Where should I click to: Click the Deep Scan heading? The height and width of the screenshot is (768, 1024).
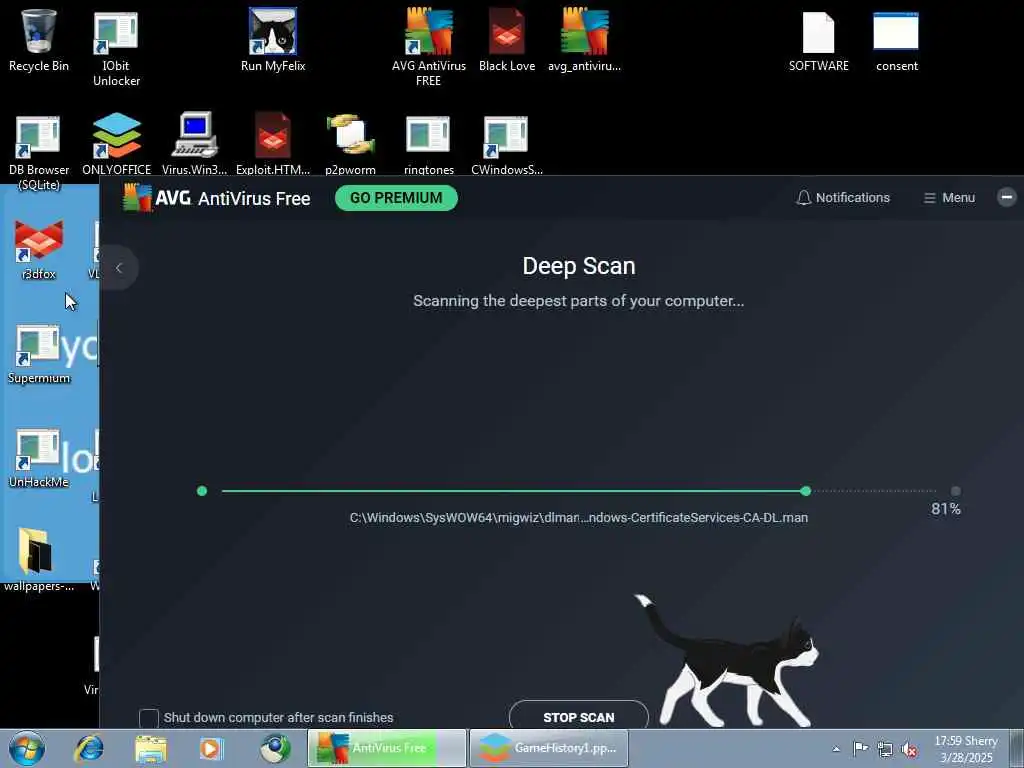pos(579,266)
